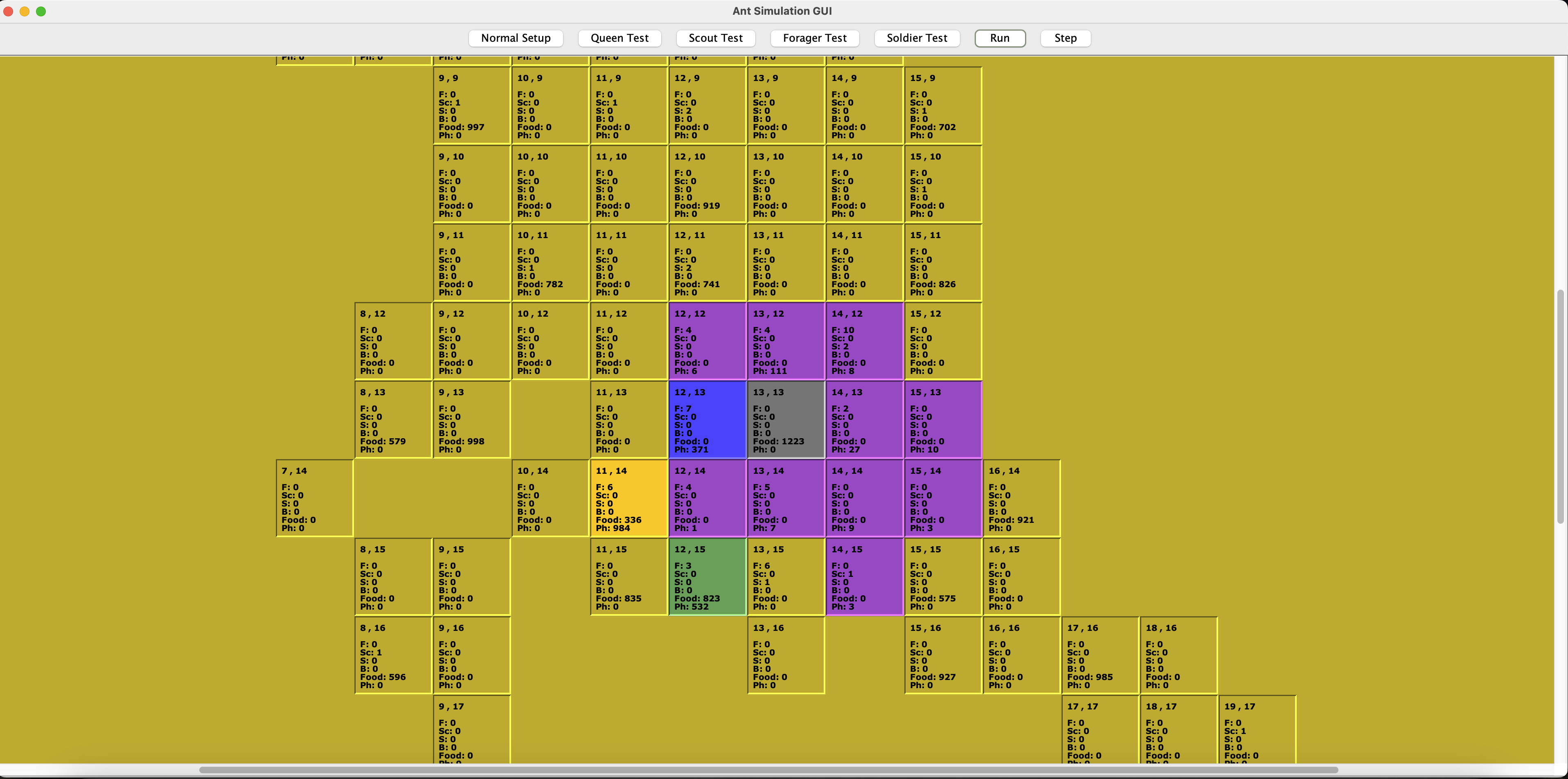Run the Forager Test
The height and width of the screenshot is (779, 1568).
tap(814, 38)
